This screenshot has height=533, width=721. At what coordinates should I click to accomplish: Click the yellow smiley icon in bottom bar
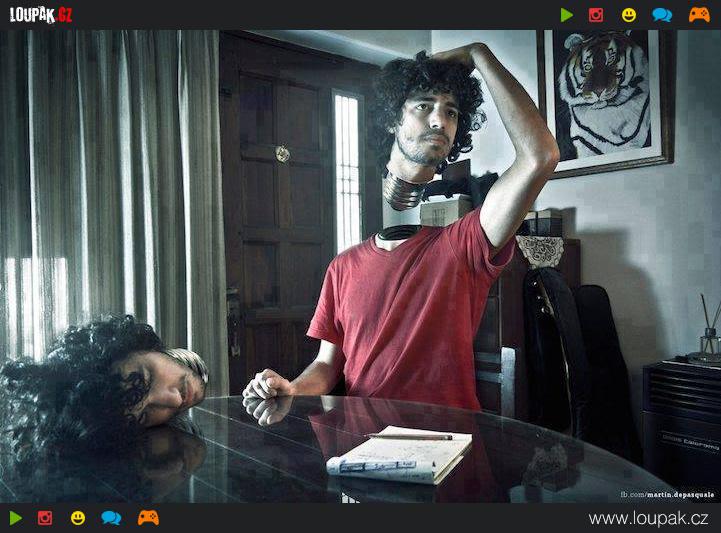[x=78, y=518]
